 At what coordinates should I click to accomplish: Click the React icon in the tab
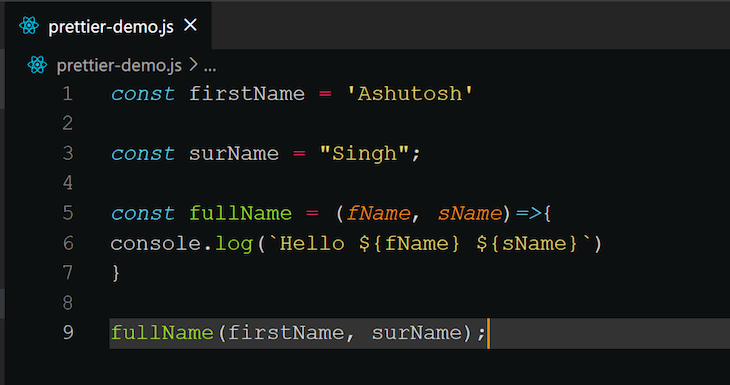29,26
